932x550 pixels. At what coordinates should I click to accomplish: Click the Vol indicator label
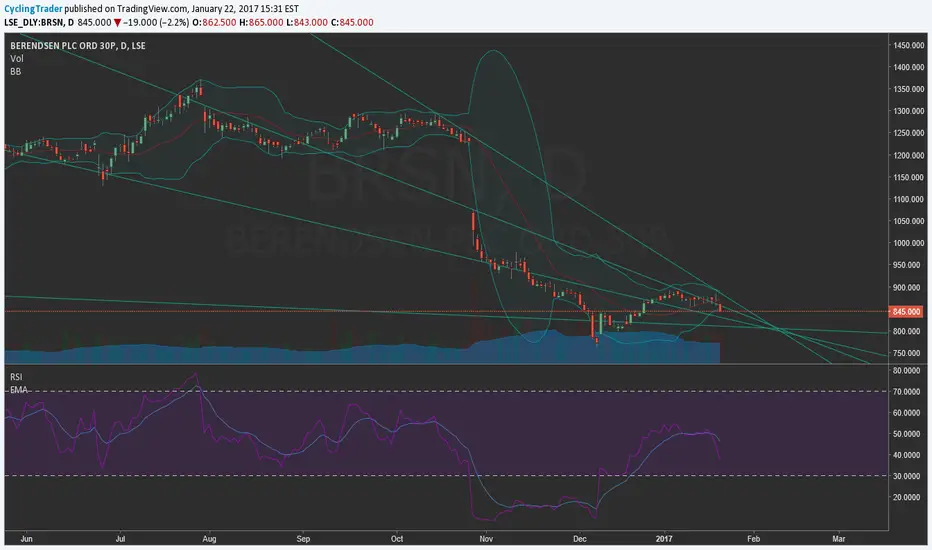17,58
